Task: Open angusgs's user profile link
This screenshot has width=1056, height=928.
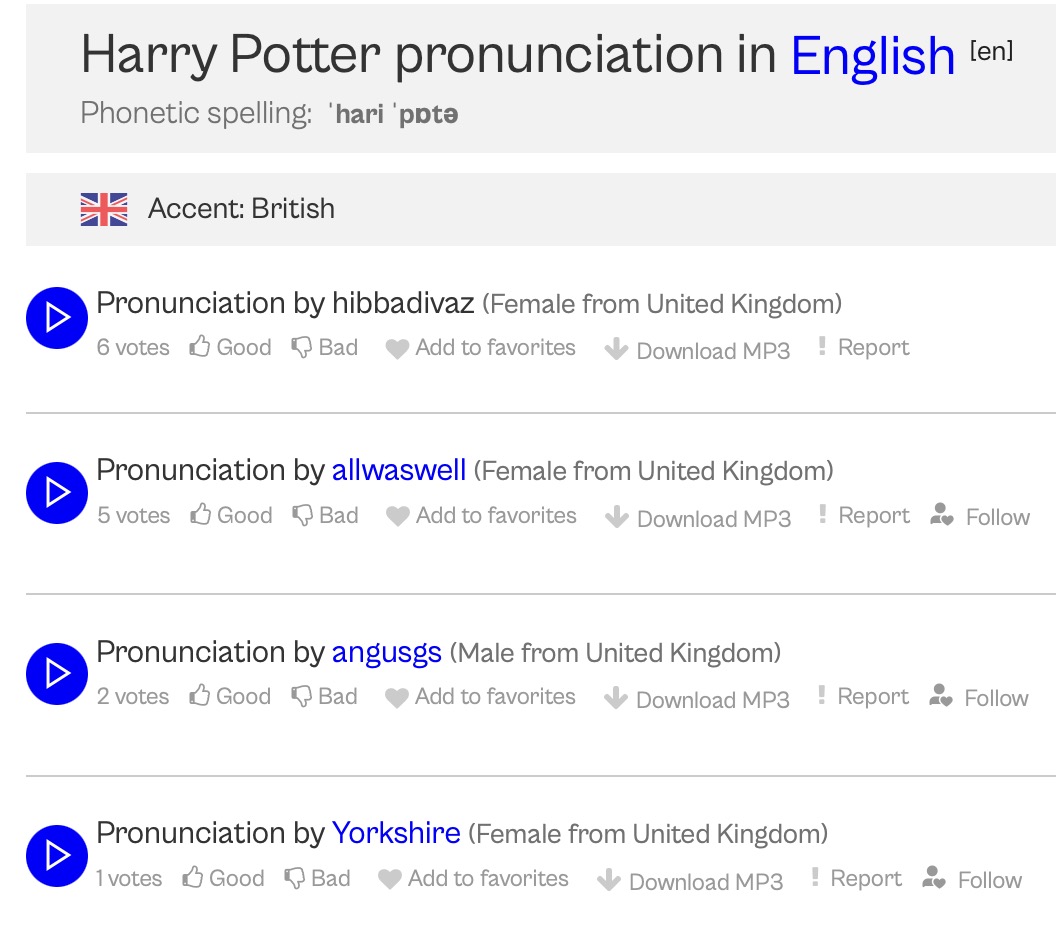Action: [386, 653]
